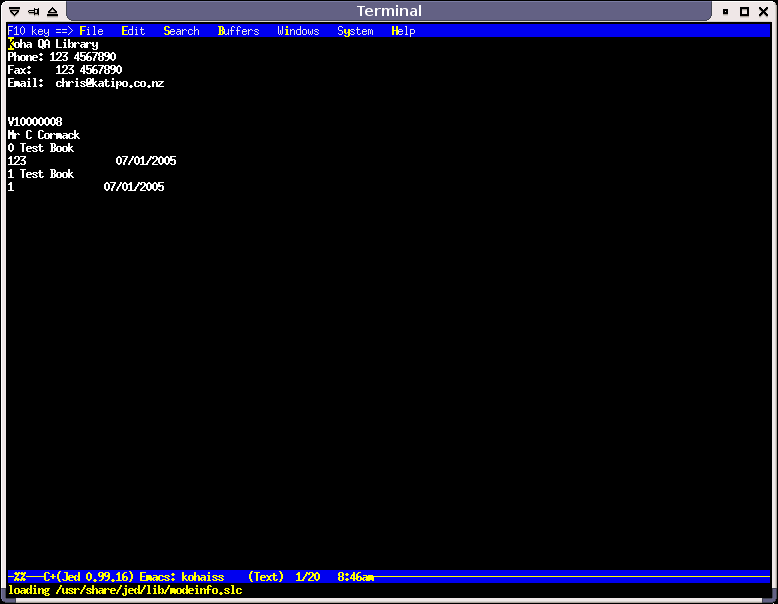Expand the Buffers menu
778x604 pixels.
238,31
